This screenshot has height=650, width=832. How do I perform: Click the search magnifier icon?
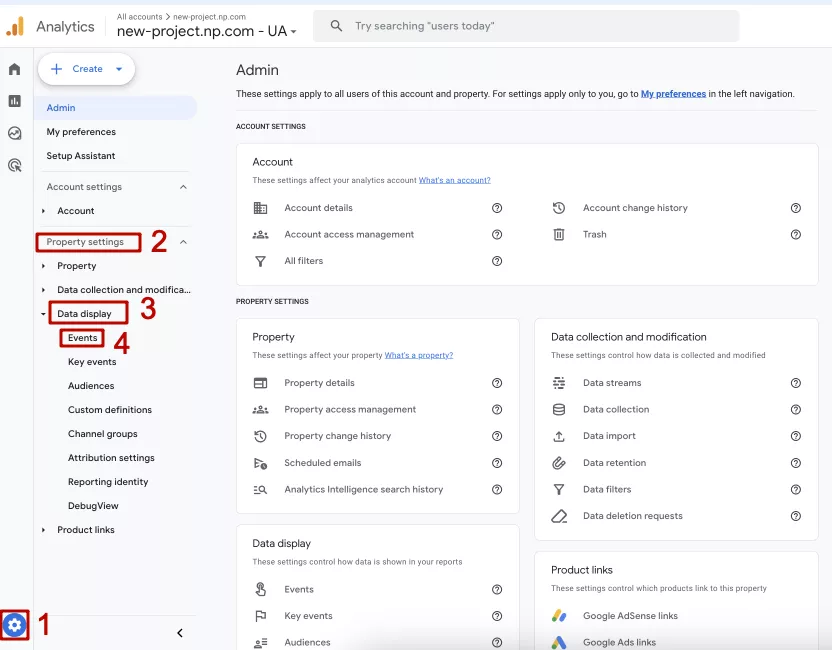pos(336,25)
